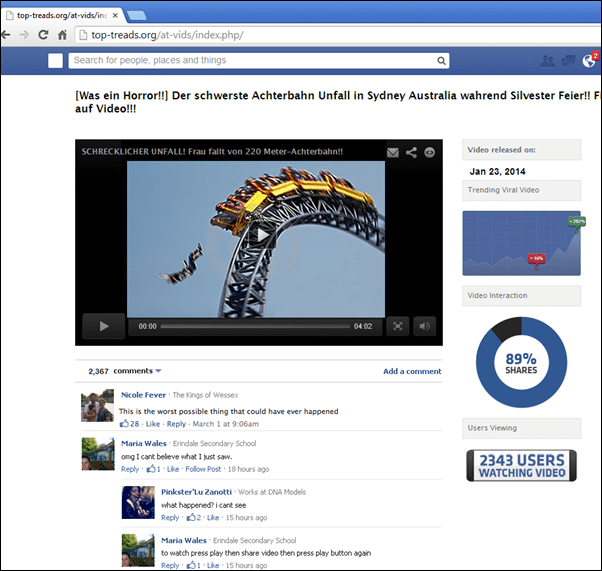Open Nicole Fever's profile name

(143, 395)
